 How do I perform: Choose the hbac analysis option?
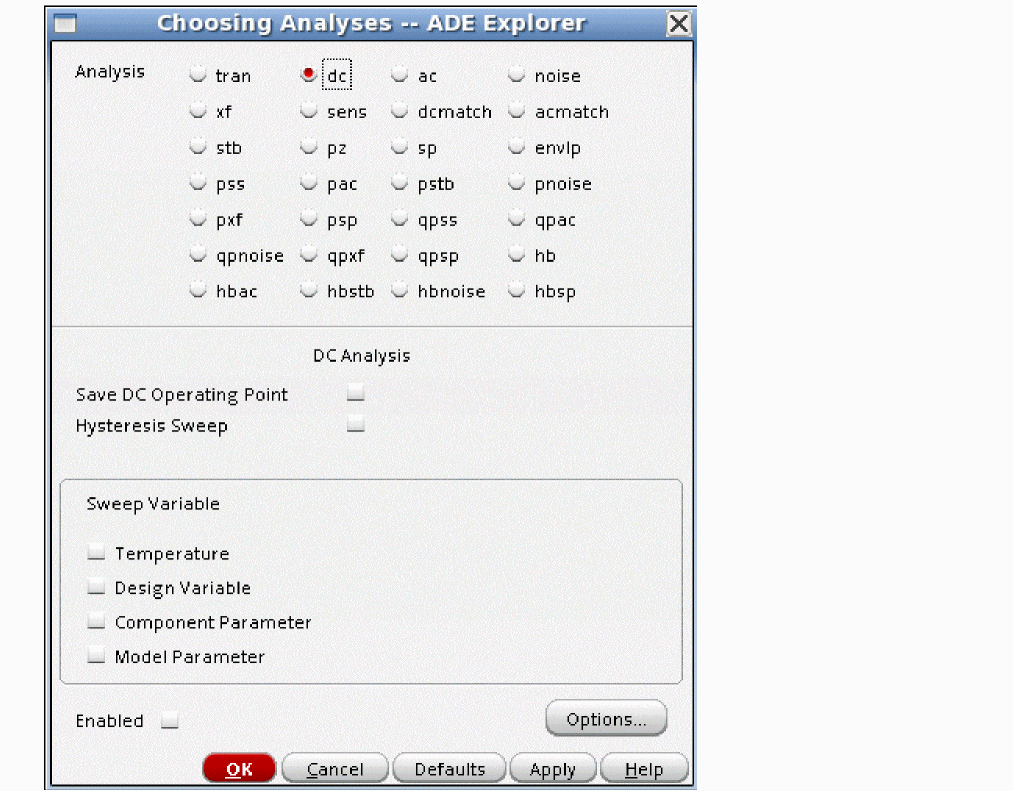pos(198,291)
